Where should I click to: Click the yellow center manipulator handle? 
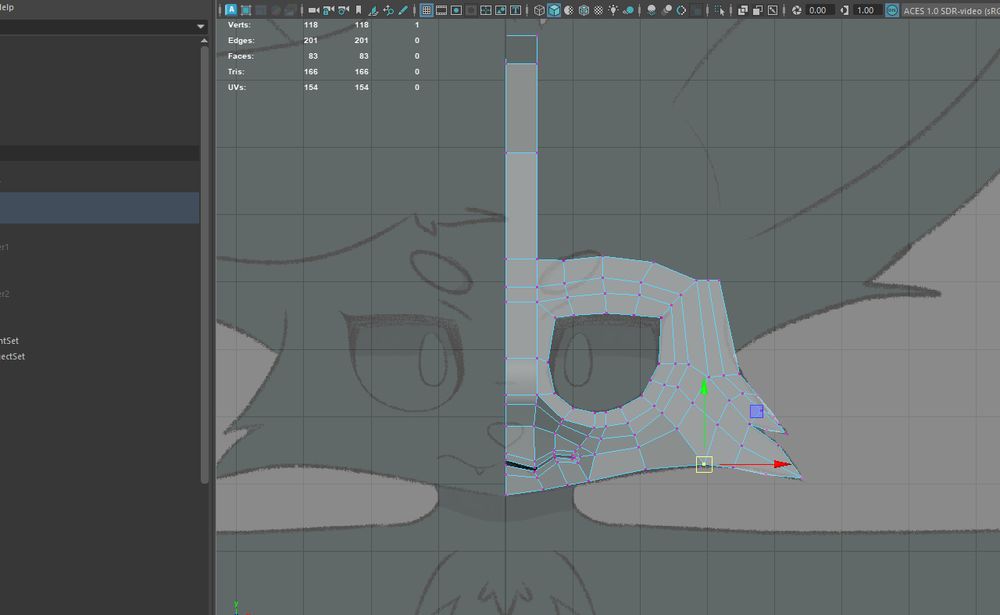pyautogui.click(x=704, y=464)
